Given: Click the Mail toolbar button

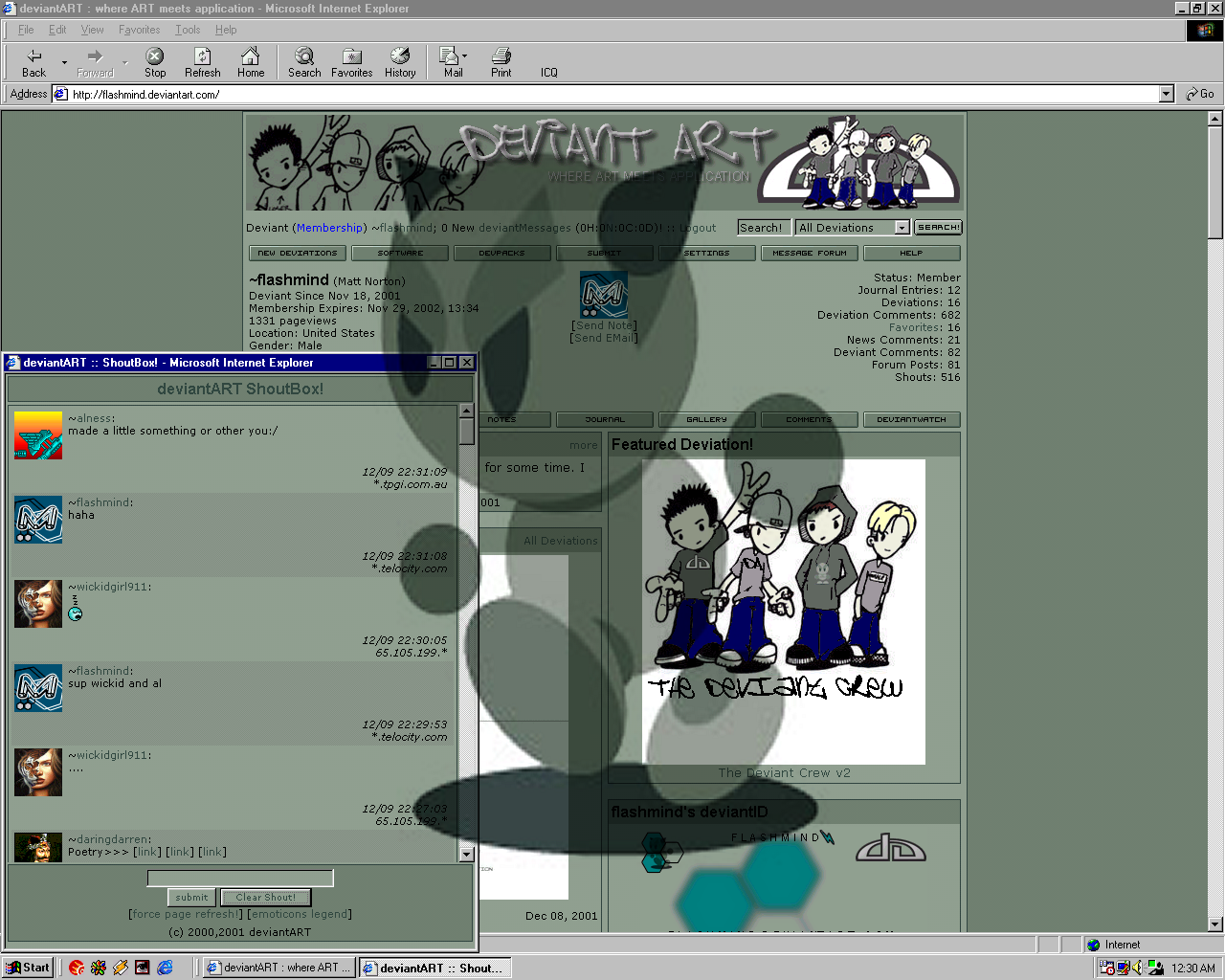Looking at the screenshot, I should [x=452, y=63].
